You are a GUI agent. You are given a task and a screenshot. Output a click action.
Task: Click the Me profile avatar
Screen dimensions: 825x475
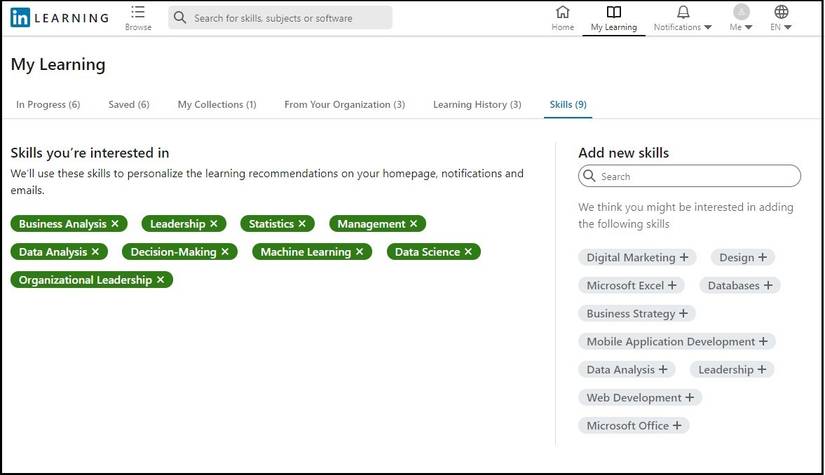coord(741,12)
